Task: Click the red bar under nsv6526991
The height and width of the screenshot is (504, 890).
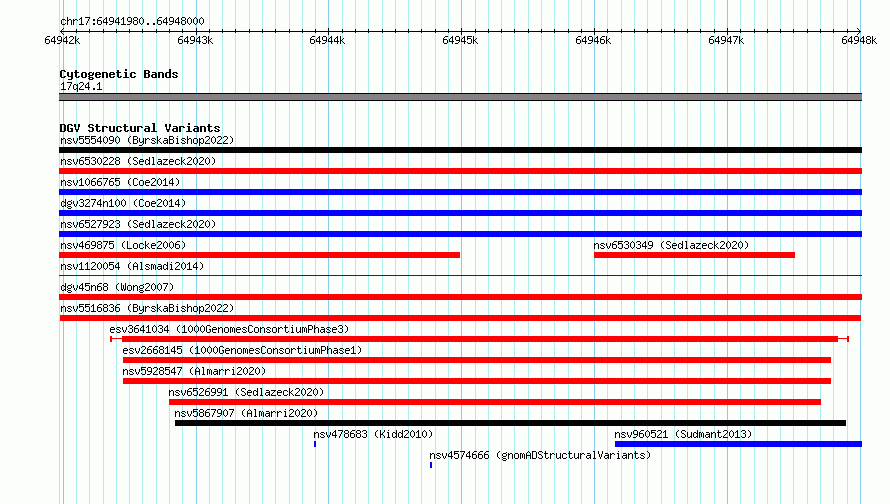Action: (495, 402)
